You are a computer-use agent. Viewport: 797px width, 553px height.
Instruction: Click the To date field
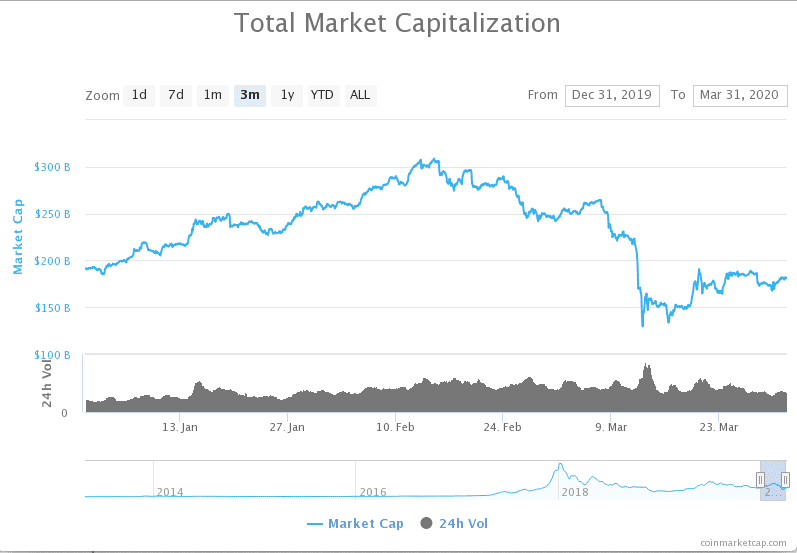tap(740, 96)
